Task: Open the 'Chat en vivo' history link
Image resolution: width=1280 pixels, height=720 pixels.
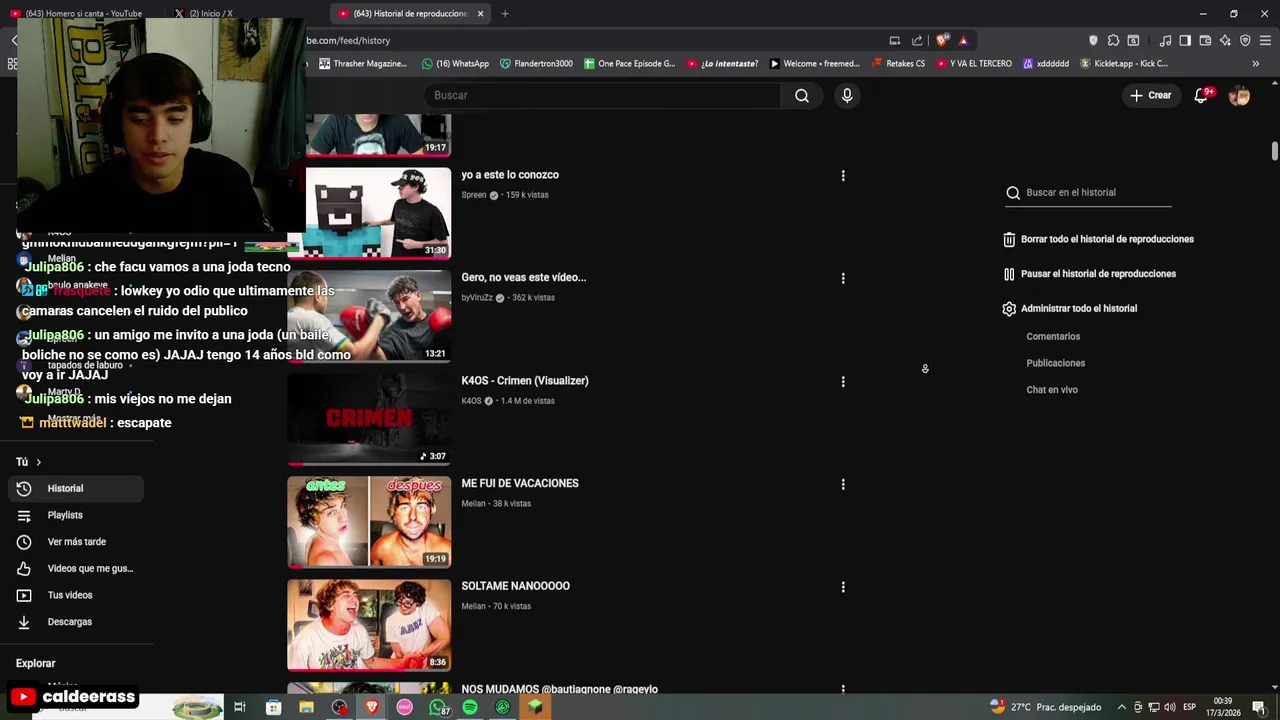Action: [x=1052, y=390]
